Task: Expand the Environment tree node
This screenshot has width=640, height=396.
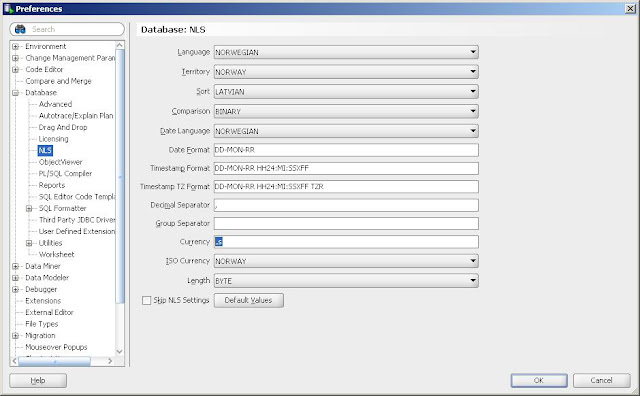Action: (x=15, y=47)
